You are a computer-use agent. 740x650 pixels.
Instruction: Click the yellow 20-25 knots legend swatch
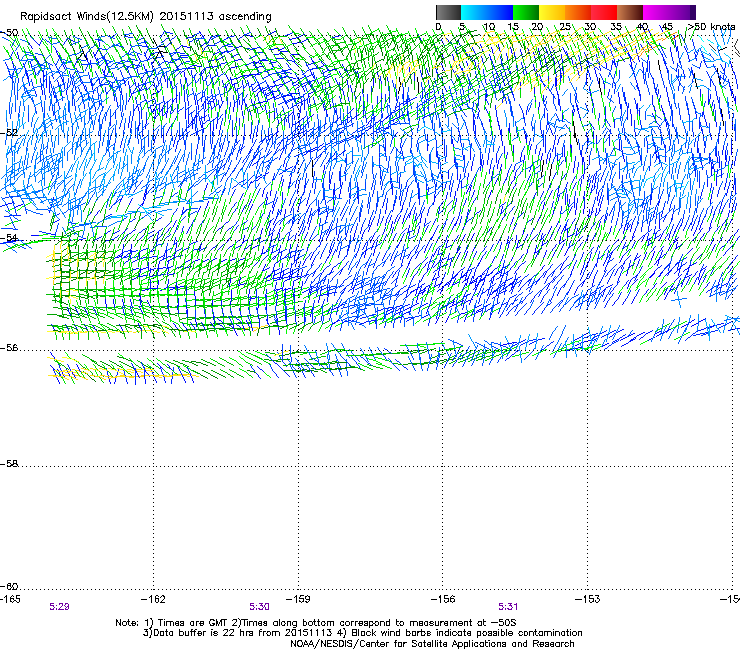pos(552,12)
